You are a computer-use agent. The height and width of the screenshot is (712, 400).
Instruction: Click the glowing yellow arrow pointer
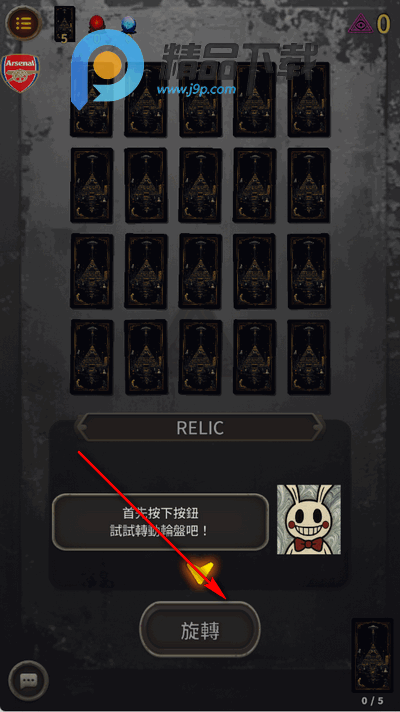200,572
